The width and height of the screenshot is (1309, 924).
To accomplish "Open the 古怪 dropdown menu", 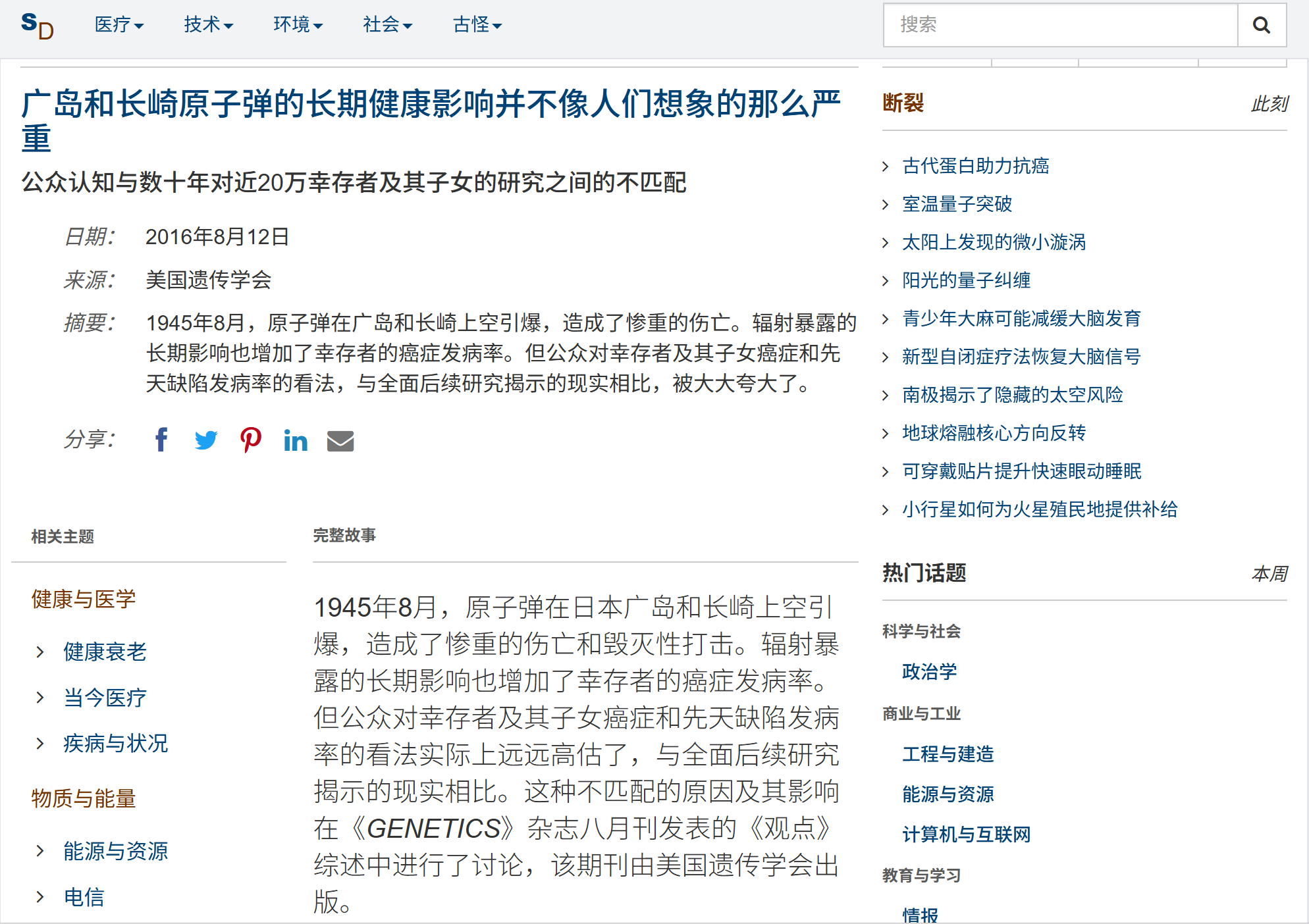I will point(477,25).
